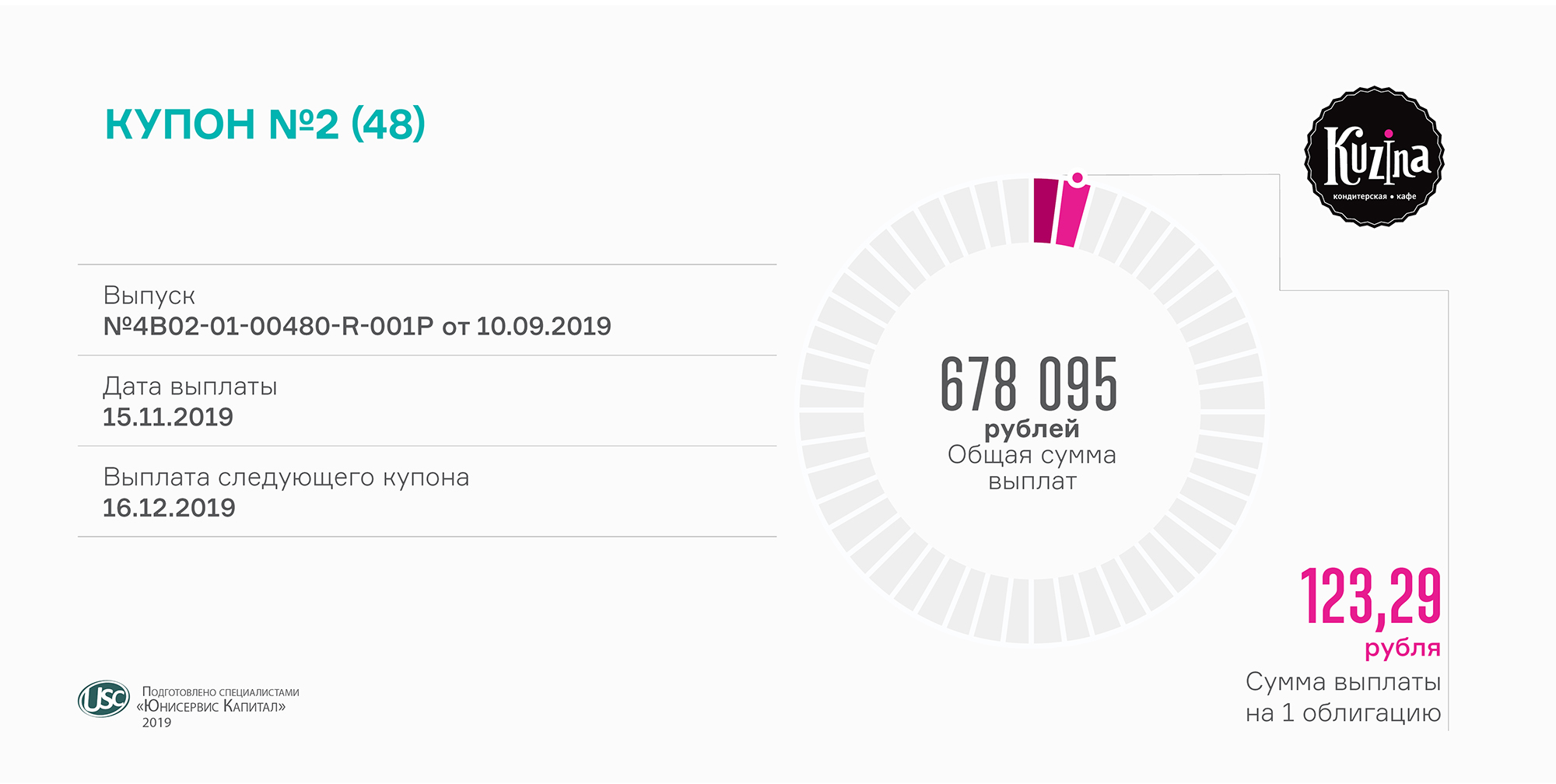Select the next coupon date 16.12.2019
The width and height of the screenshot is (1556, 784).
coord(169,508)
